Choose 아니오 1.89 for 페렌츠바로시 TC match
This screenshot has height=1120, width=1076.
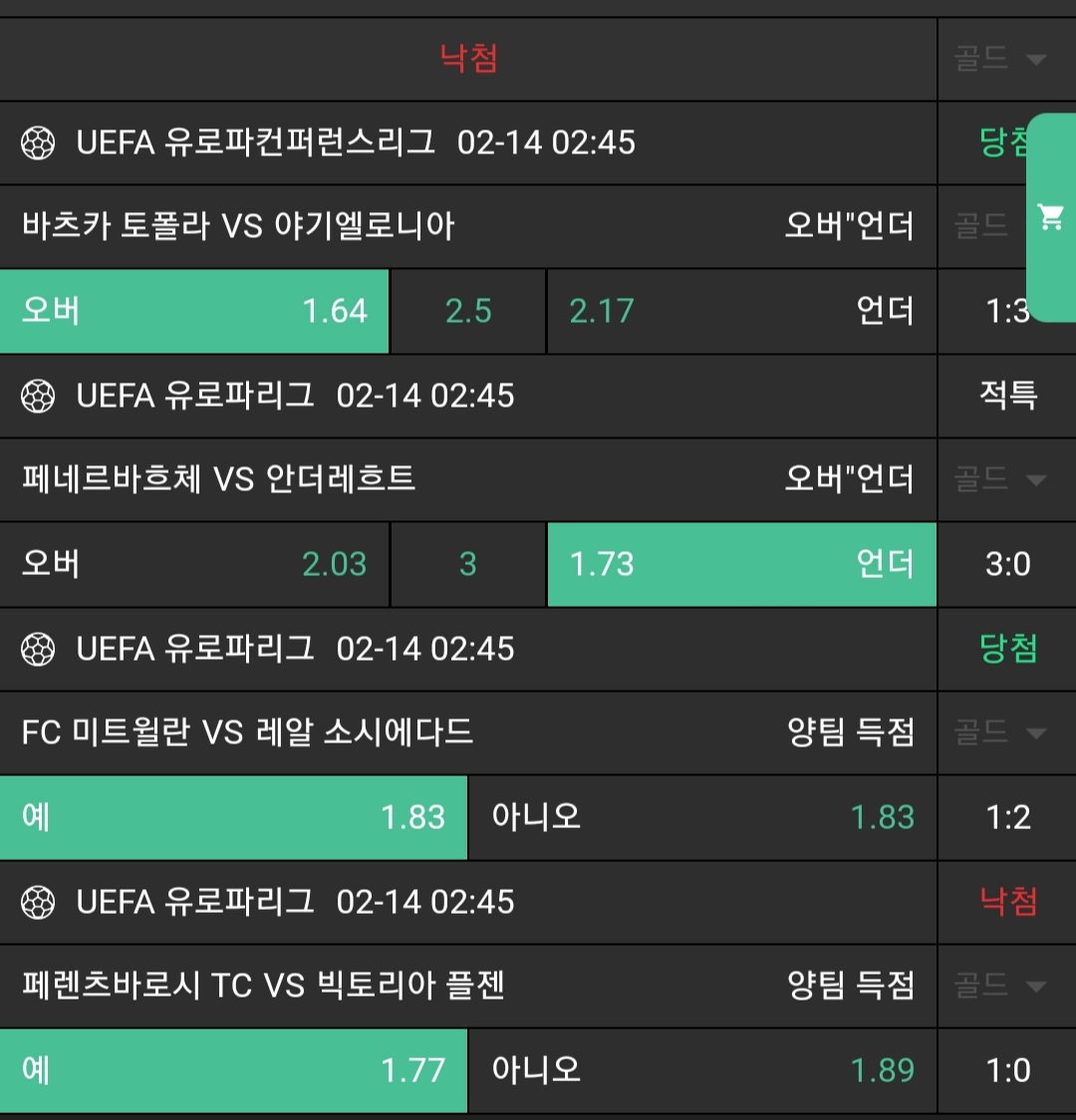[702, 1070]
